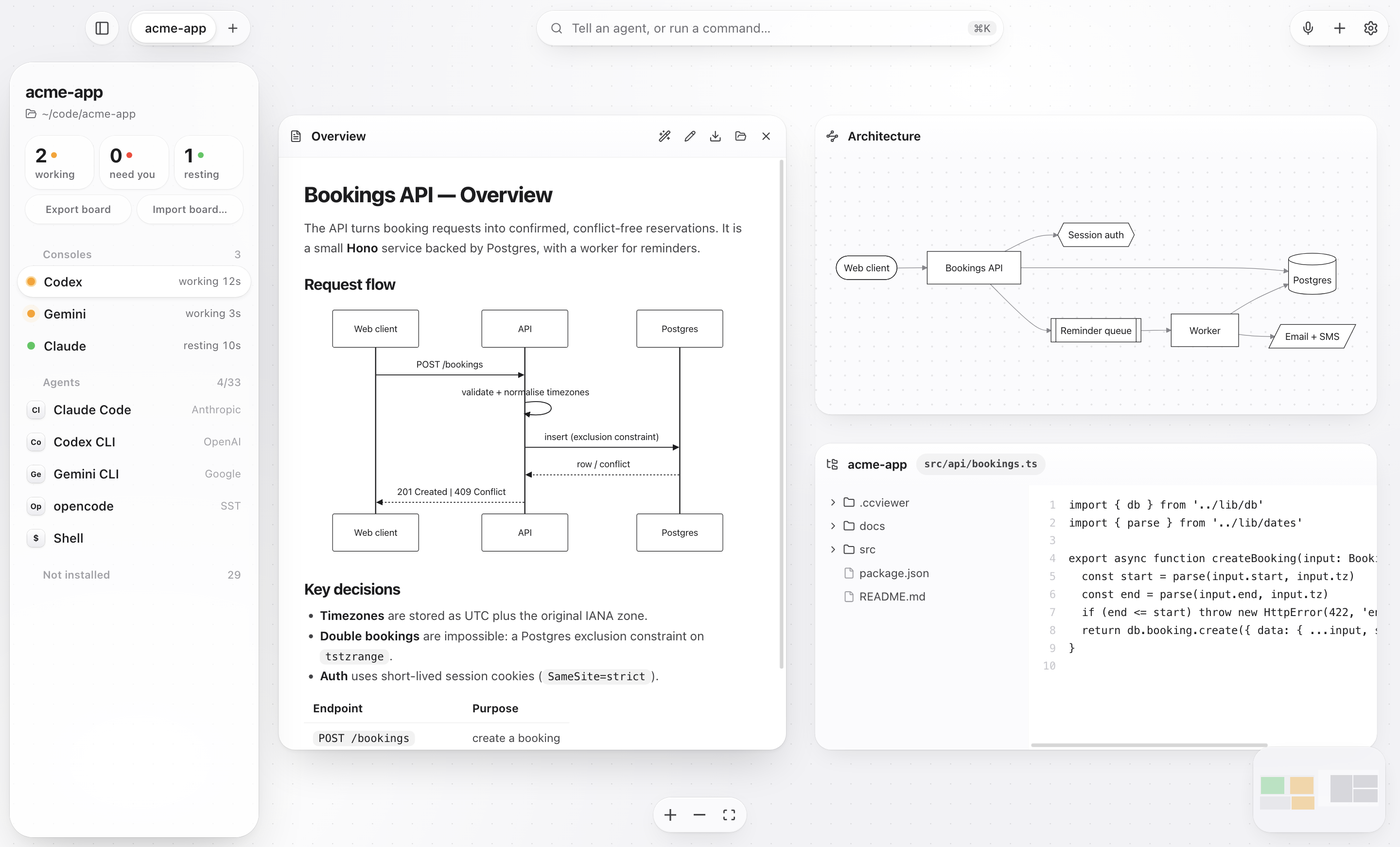Select the Gemini console row
The height and width of the screenshot is (847, 1400).
click(x=134, y=314)
